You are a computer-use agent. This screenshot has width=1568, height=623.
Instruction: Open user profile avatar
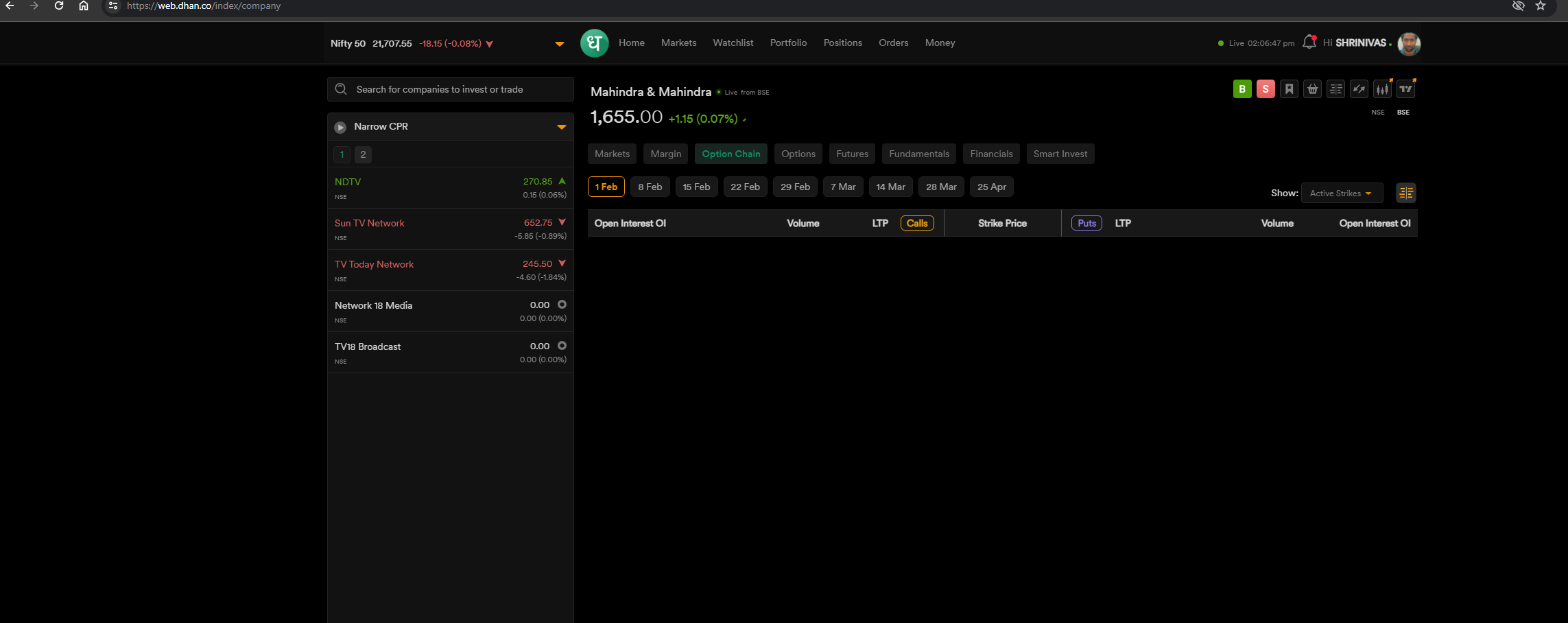[1409, 43]
